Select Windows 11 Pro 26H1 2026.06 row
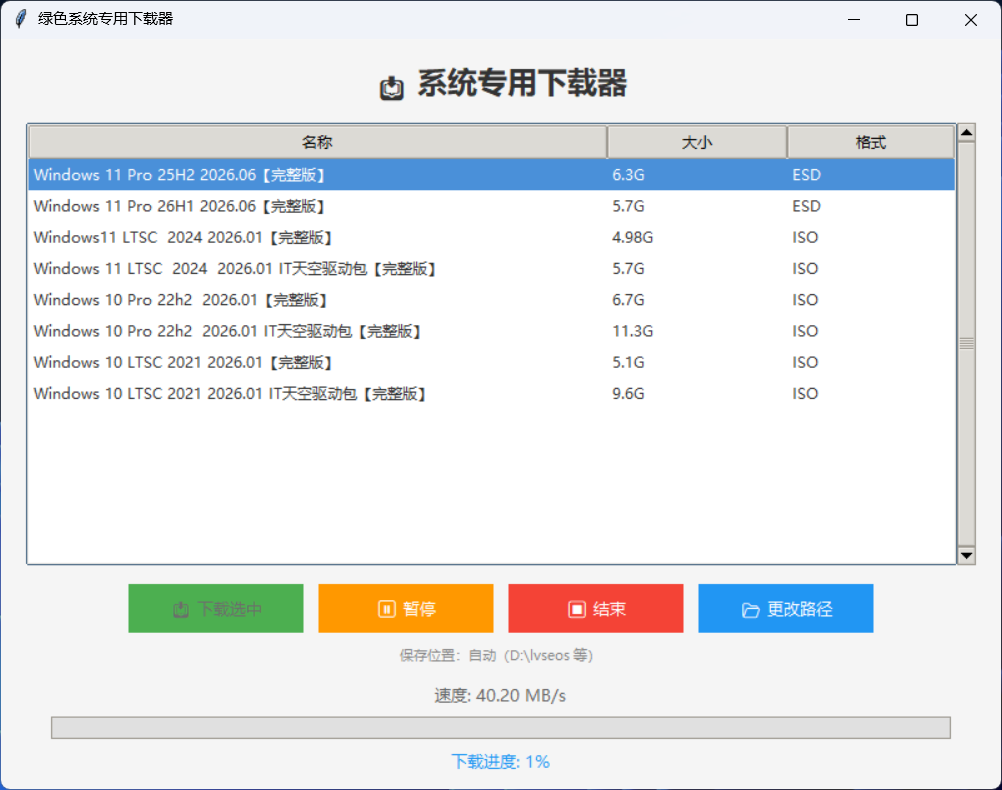This screenshot has height=790, width=1002. [491, 206]
